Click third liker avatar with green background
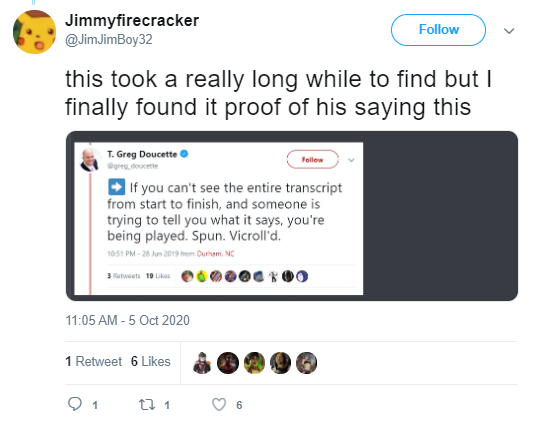The height and width of the screenshot is (423, 538). pyautogui.click(x=254, y=363)
